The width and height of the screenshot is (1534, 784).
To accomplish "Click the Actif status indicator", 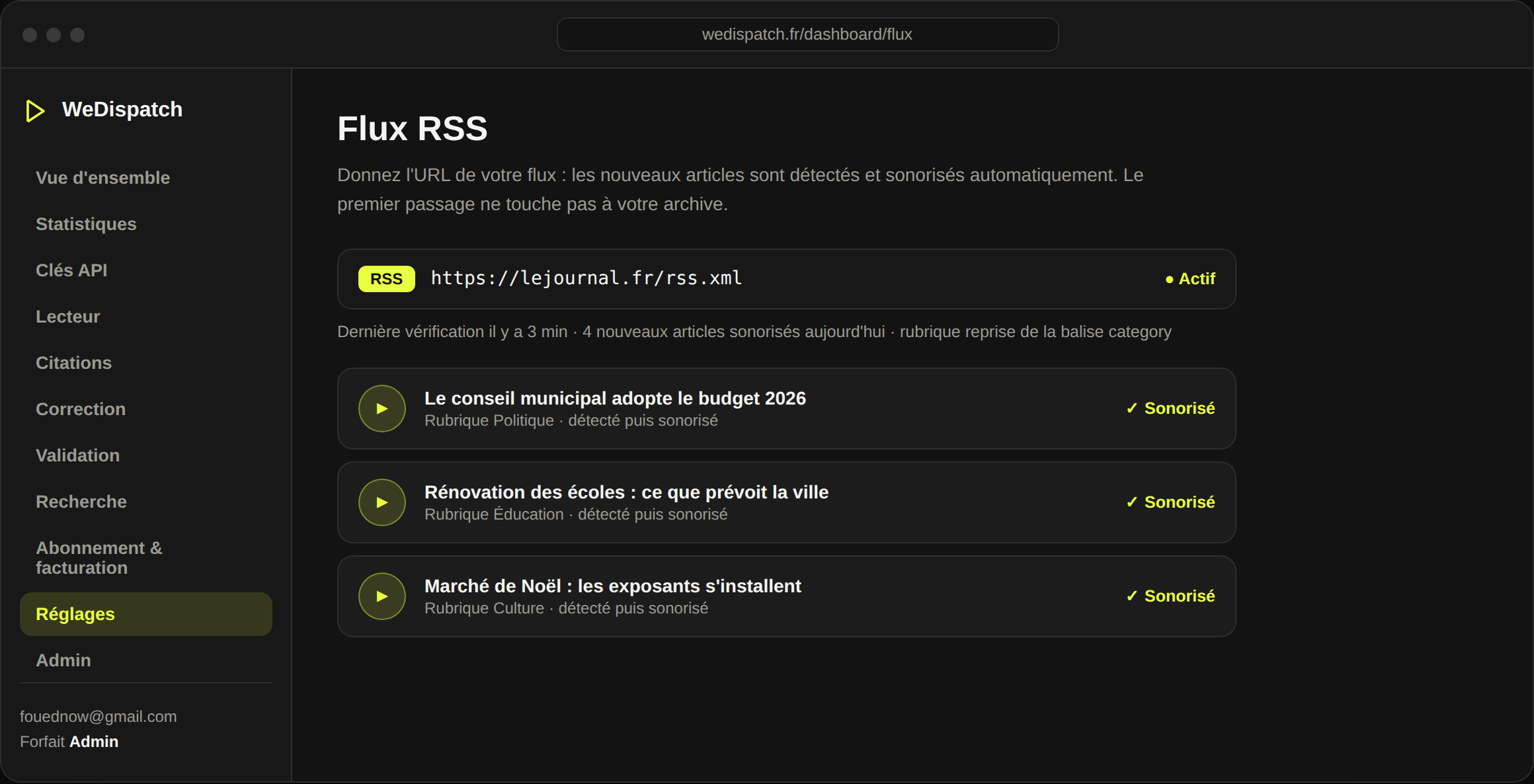I will point(1190,279).
